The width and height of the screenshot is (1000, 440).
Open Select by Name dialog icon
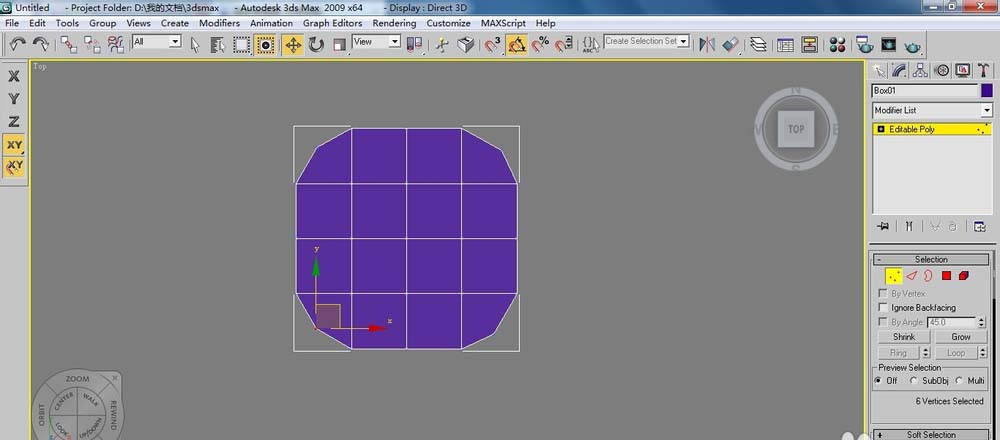(218, 44)
